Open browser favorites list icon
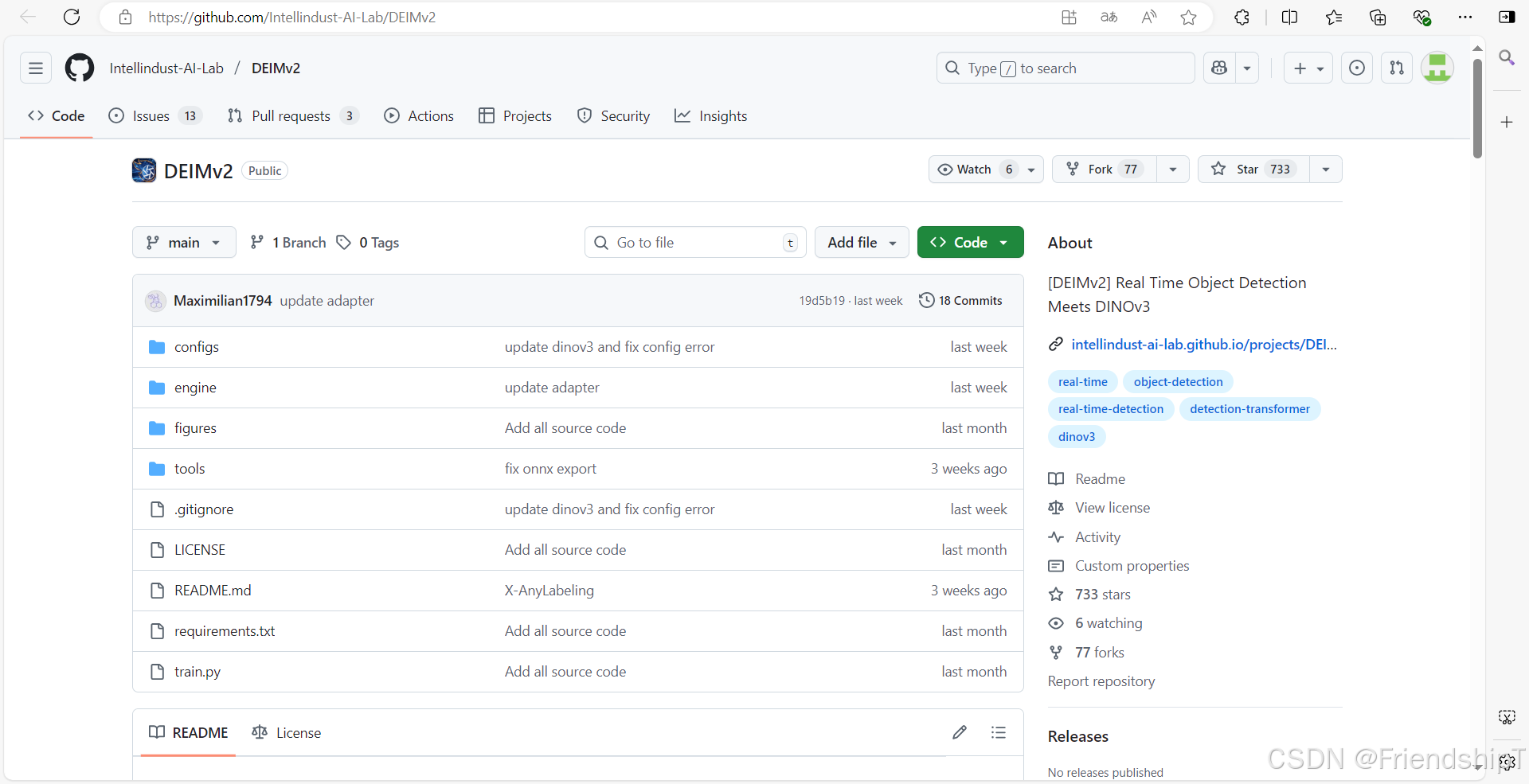The height and width of the screenshot is (784, 1529). pos(1334,17)
